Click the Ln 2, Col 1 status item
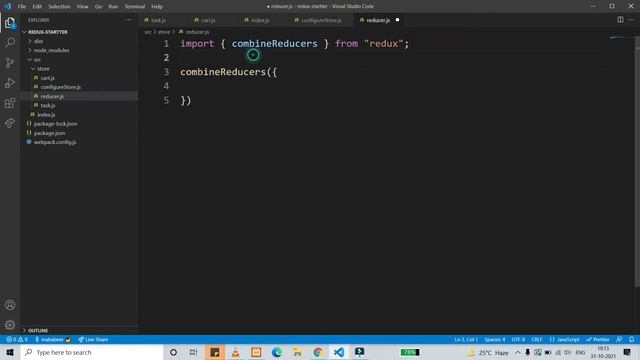 466,340
